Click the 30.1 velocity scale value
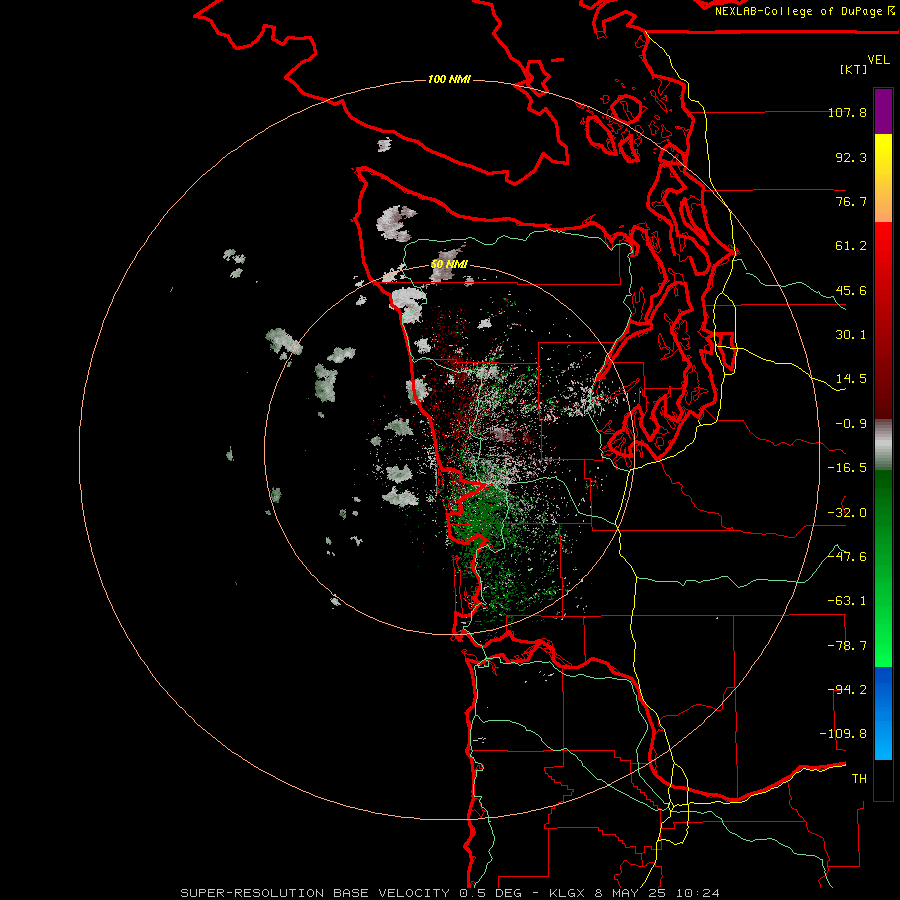900x900 pixels. 851,335
